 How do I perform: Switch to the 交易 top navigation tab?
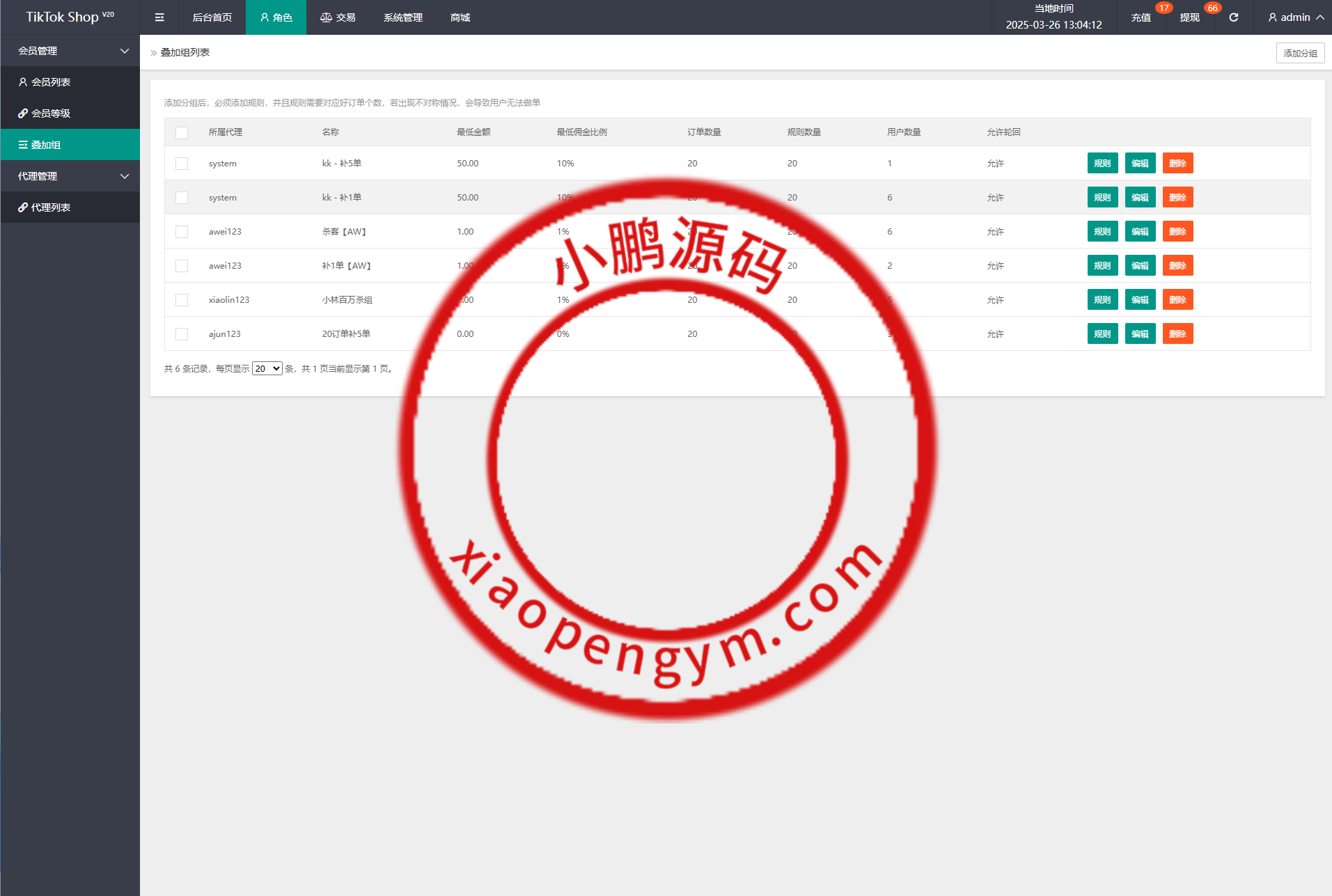[338, 17]
